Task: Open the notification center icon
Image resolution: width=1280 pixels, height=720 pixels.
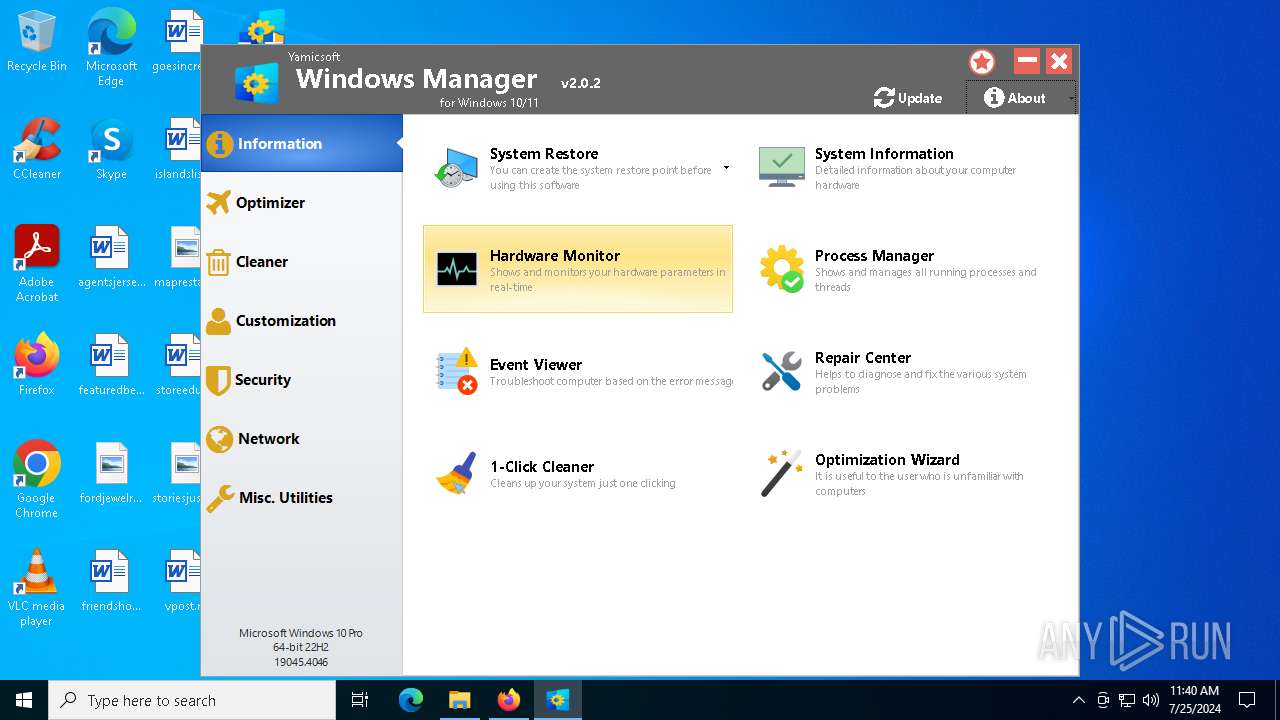Action: pos(1247,700)
